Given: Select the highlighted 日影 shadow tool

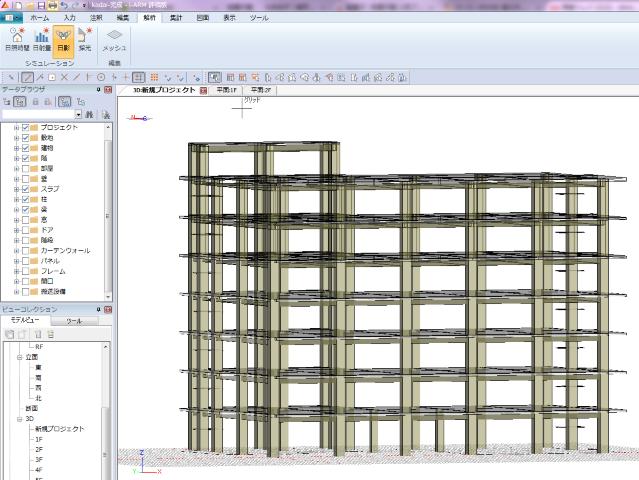Looking at the screenshot, I should (63, 39).
